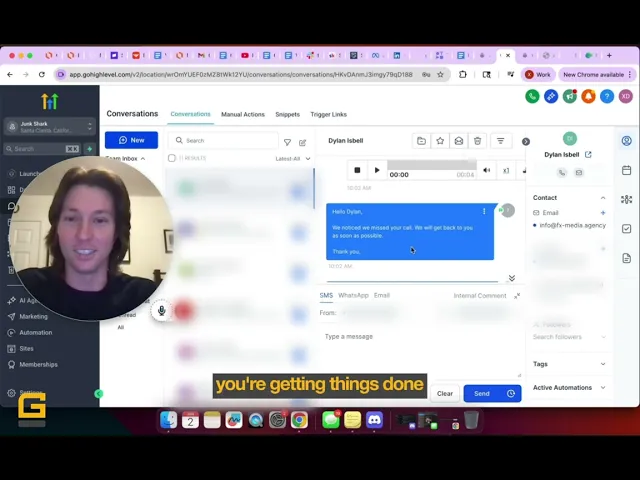Open Marketing in sidebar
The height and width of the screenshot is (480, 640).
click(33, 317)
